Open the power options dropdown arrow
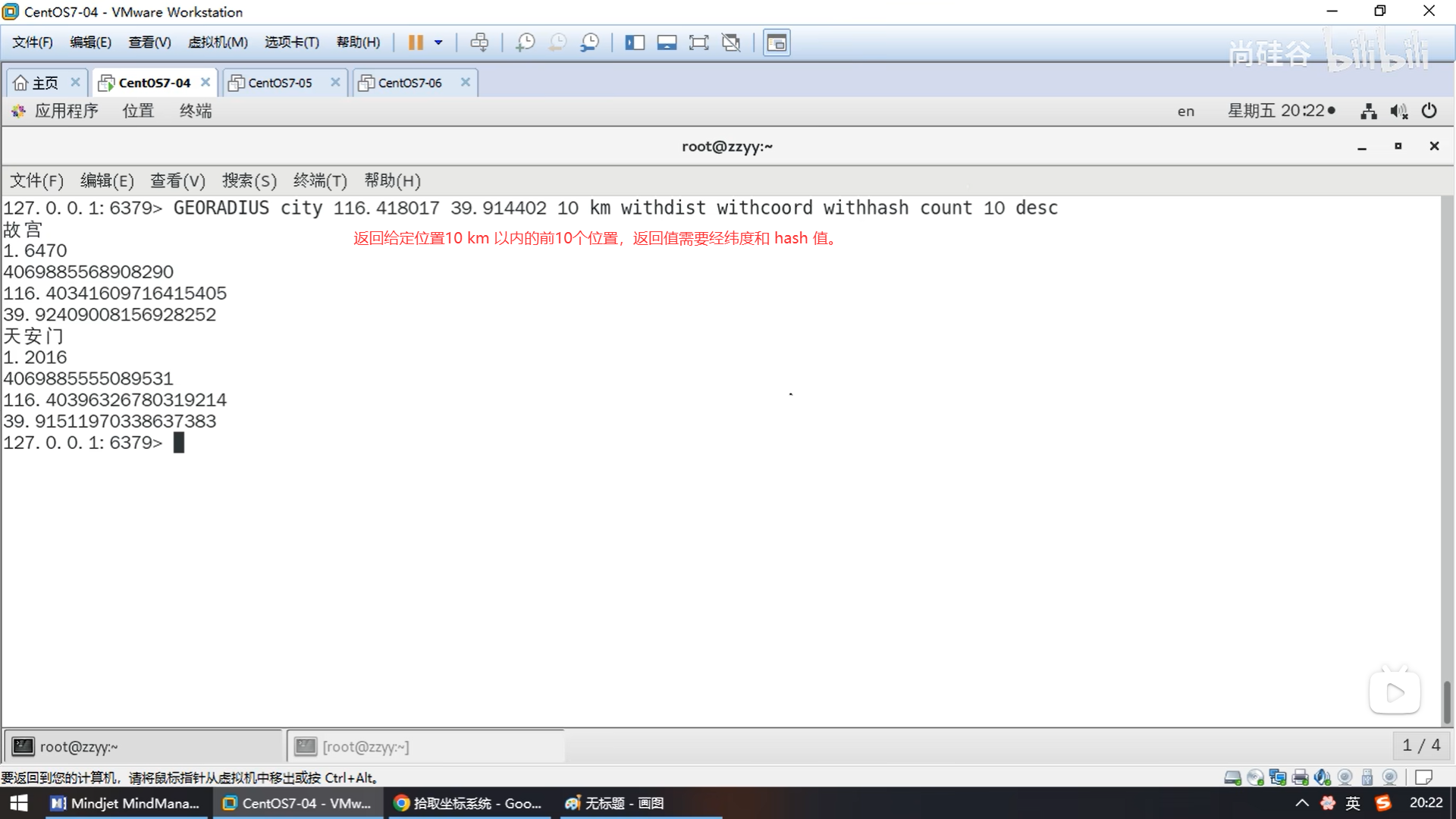1456x819 pixels. [x=438, y=42]
